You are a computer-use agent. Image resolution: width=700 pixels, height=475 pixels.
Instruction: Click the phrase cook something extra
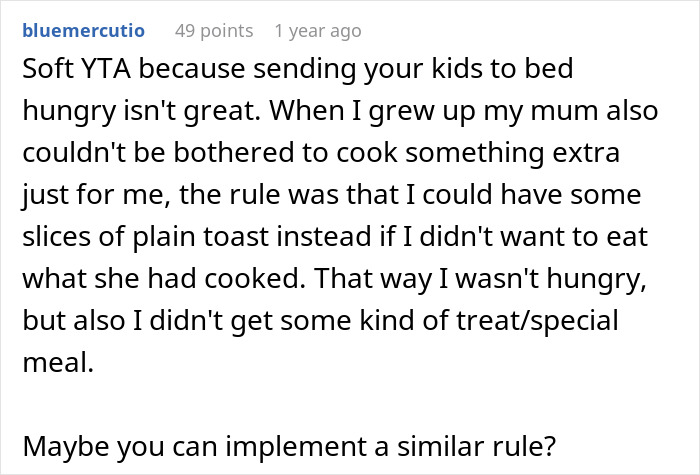point(478,152)
